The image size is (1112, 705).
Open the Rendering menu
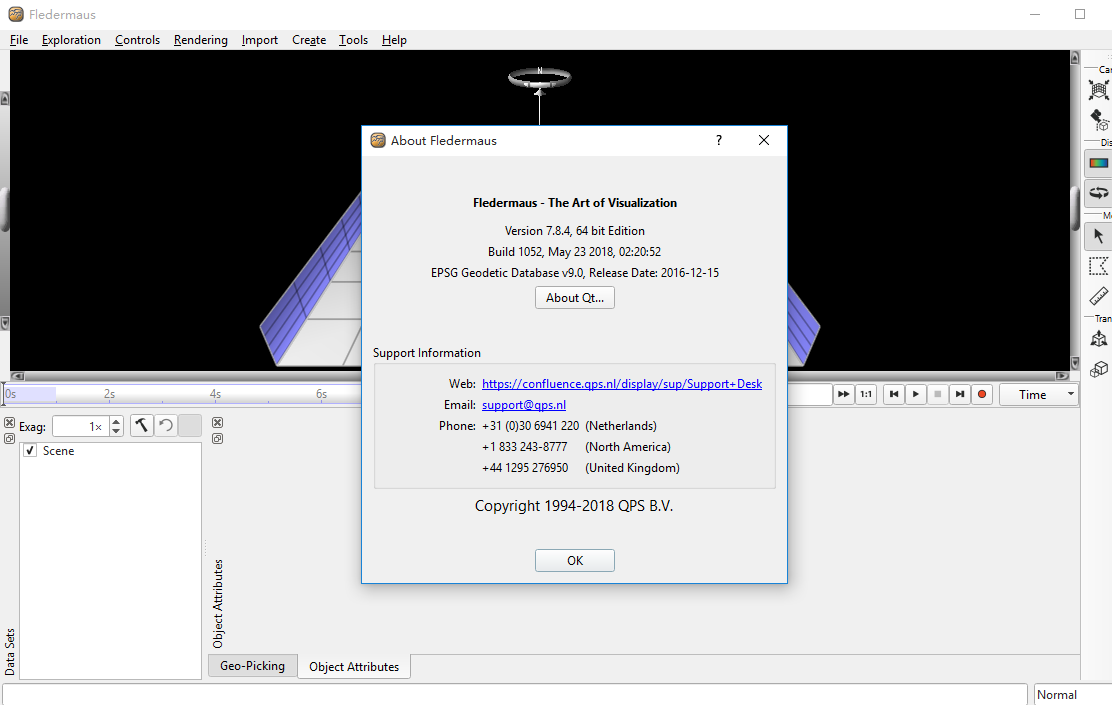[200, 40]
